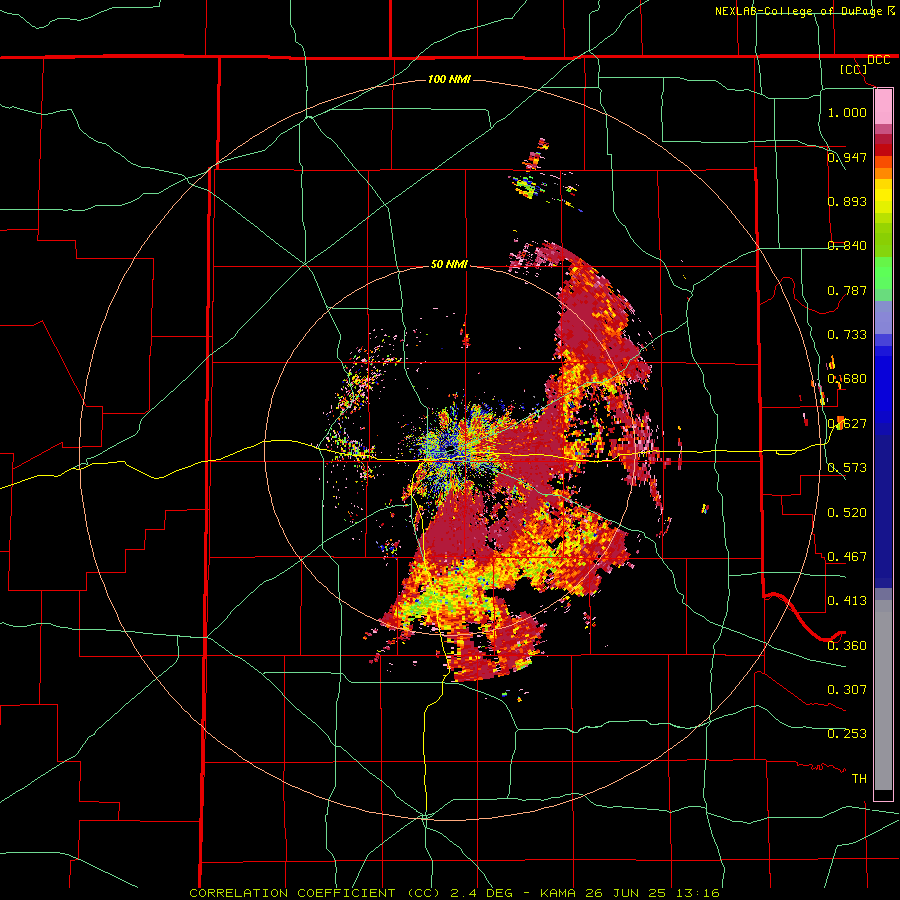Click the 0.787 scale value
The width and height of the screenshot is (900, 900).
click(x=847, y=290)
